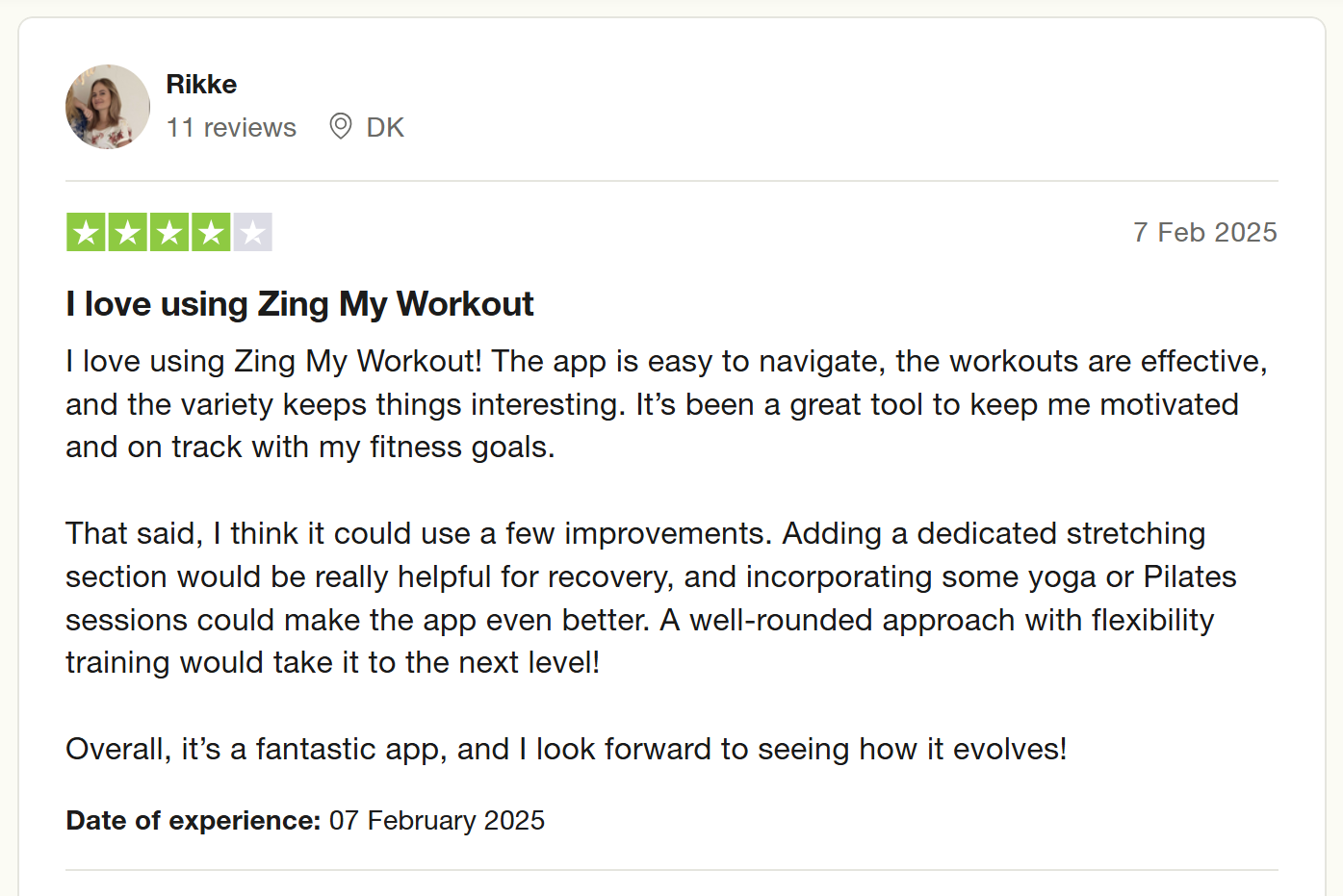Click the word 'Pilates' in the review

tap(1190, 576)
